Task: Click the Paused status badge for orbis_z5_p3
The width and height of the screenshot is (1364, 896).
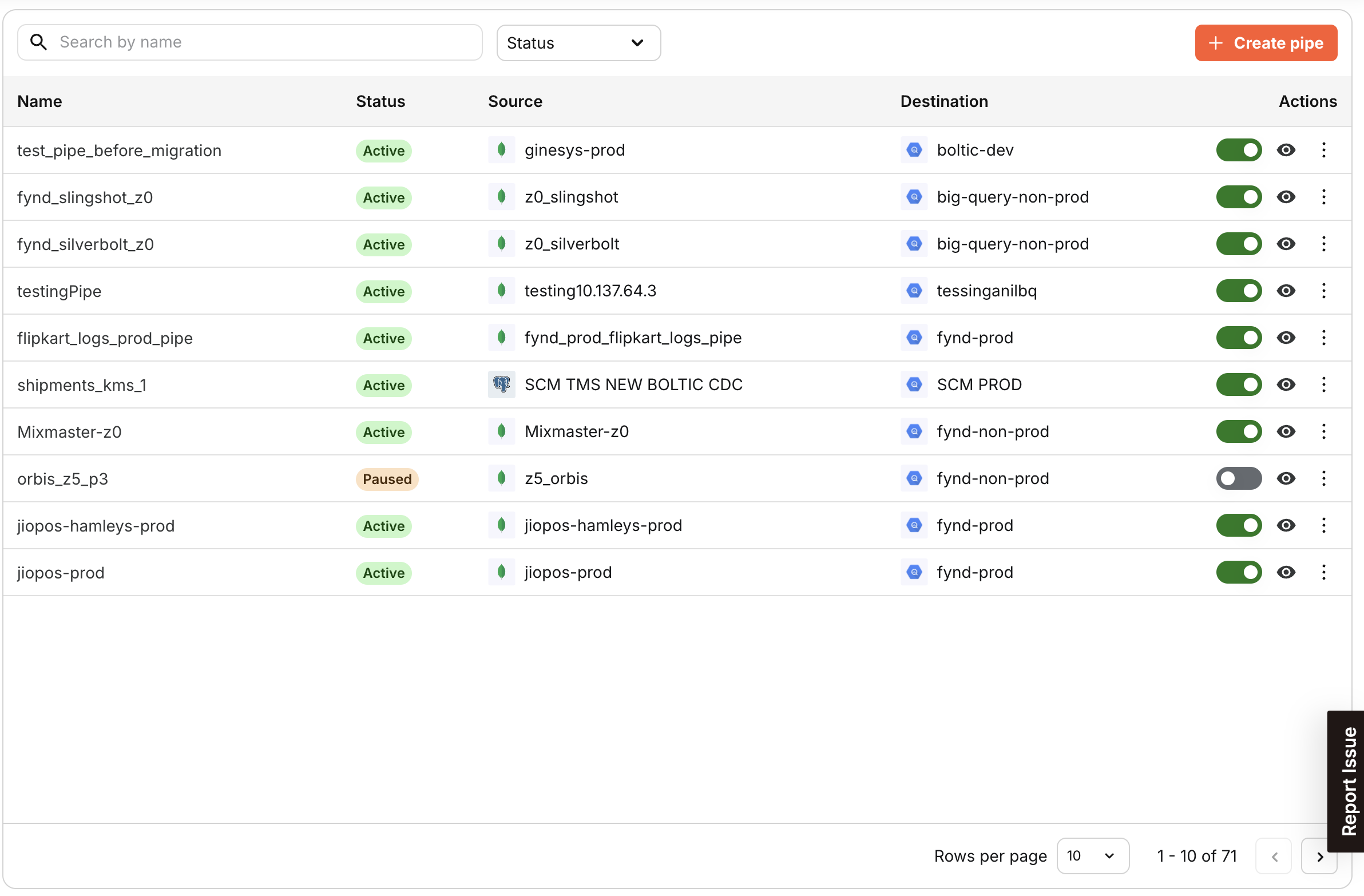Action: point(387,479)
